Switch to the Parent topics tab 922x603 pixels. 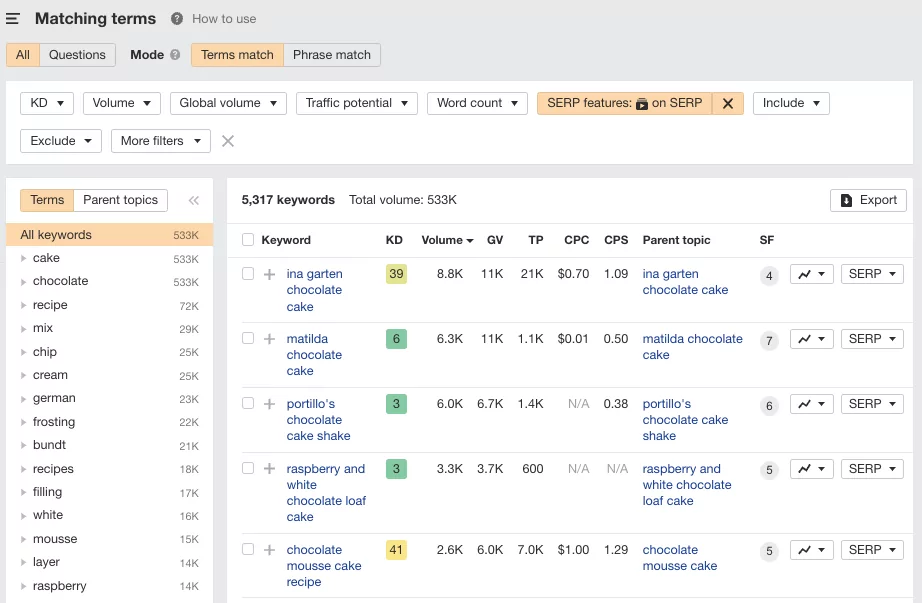[120, 200]
